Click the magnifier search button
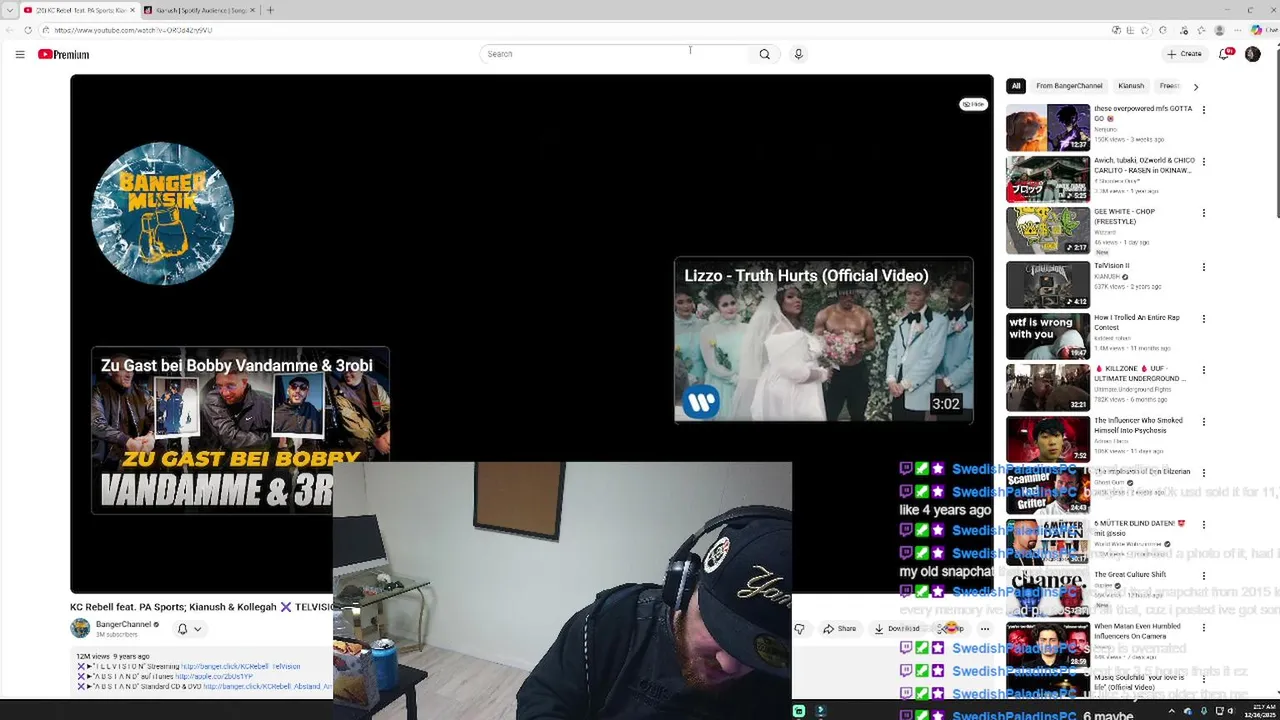 765,54
